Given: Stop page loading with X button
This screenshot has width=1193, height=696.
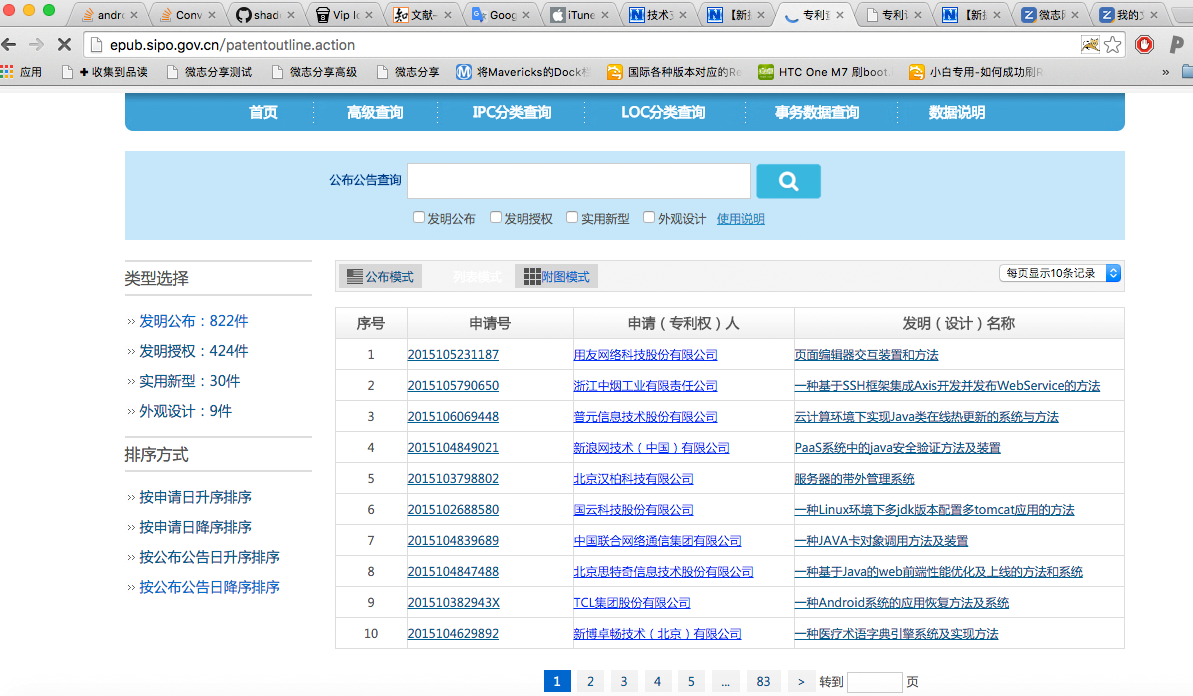Looking at the screenshot, I should click(65, 45).
